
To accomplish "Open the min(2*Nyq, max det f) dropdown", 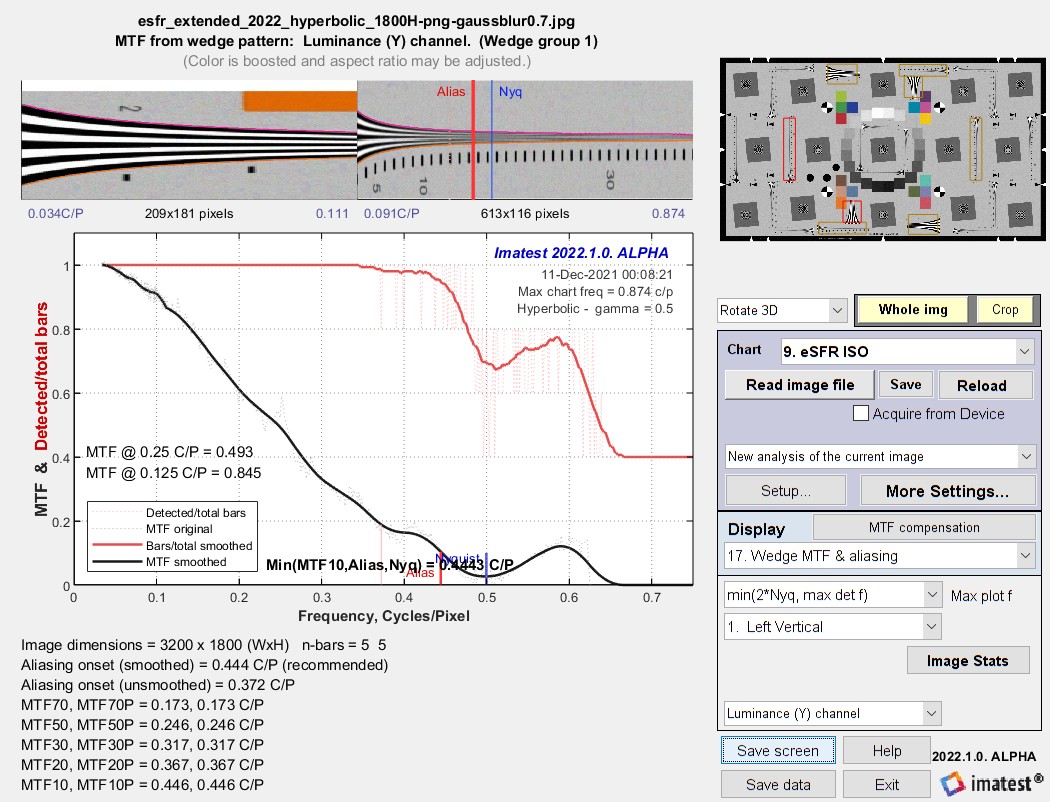I will 833,595.
